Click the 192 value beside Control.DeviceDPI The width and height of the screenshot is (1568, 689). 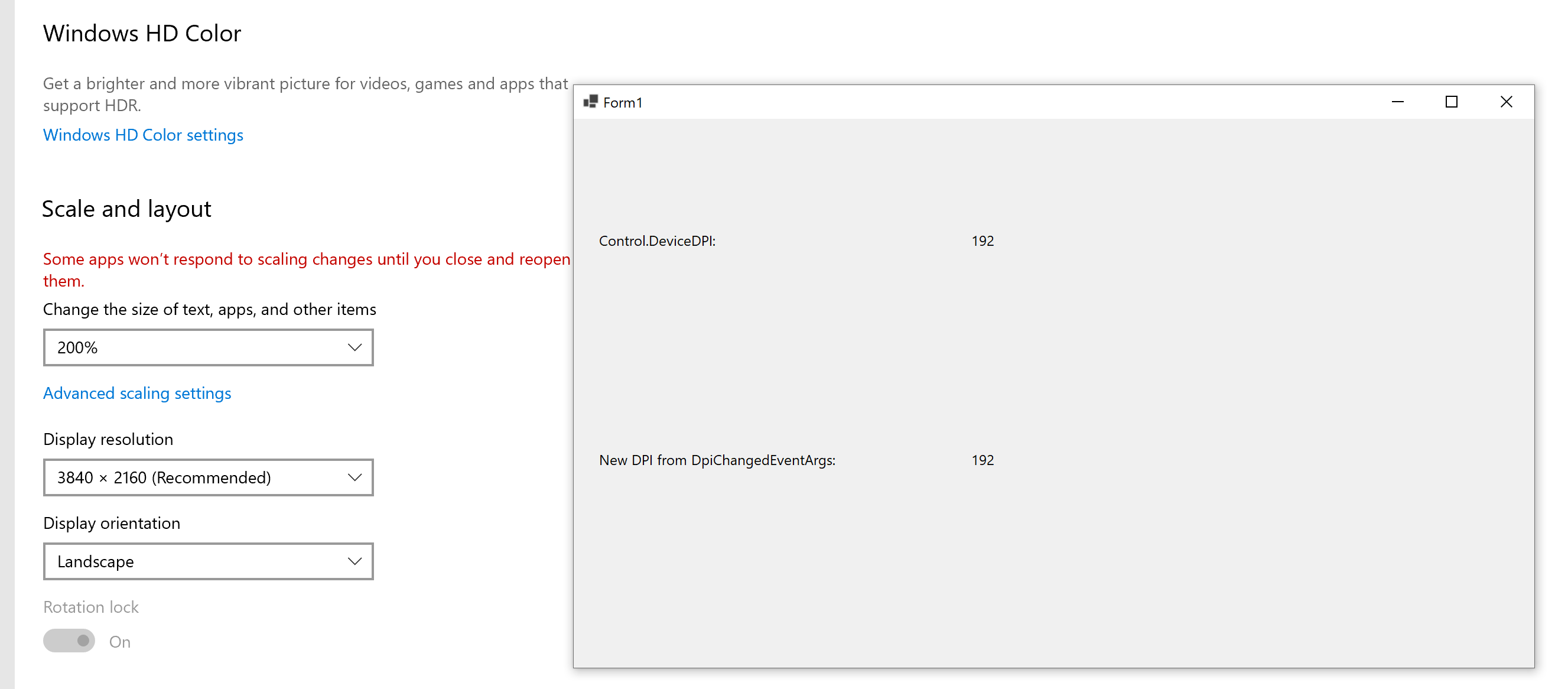tap(983, 241)
